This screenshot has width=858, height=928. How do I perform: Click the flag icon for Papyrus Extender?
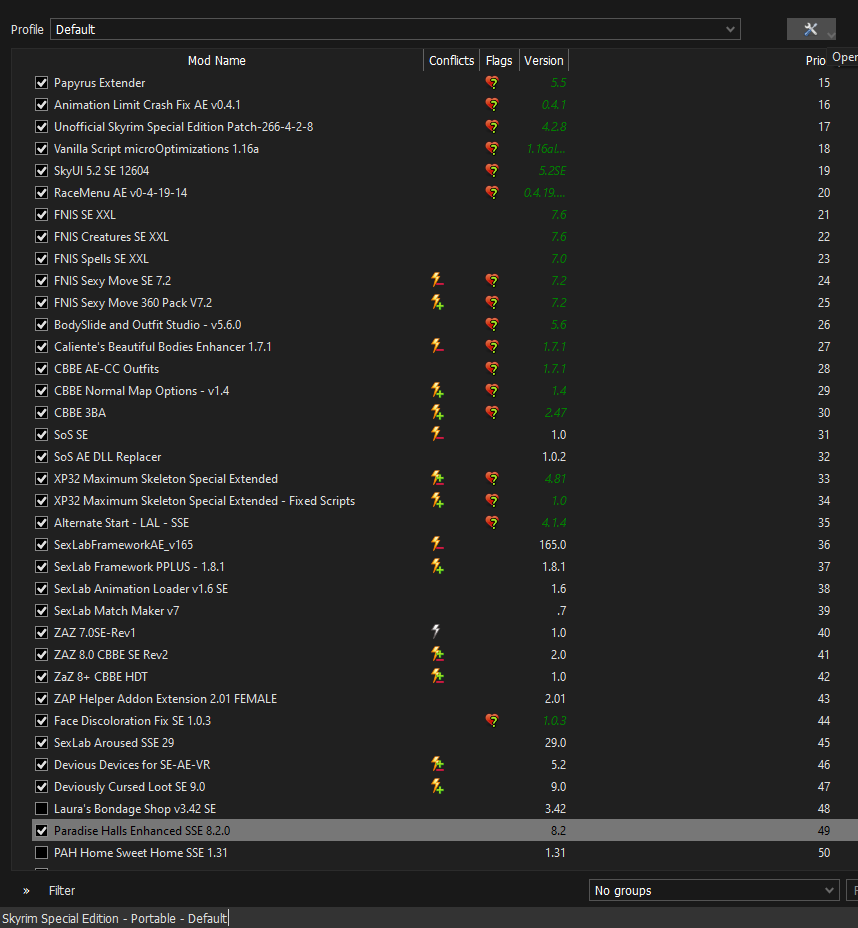point(492,83)
